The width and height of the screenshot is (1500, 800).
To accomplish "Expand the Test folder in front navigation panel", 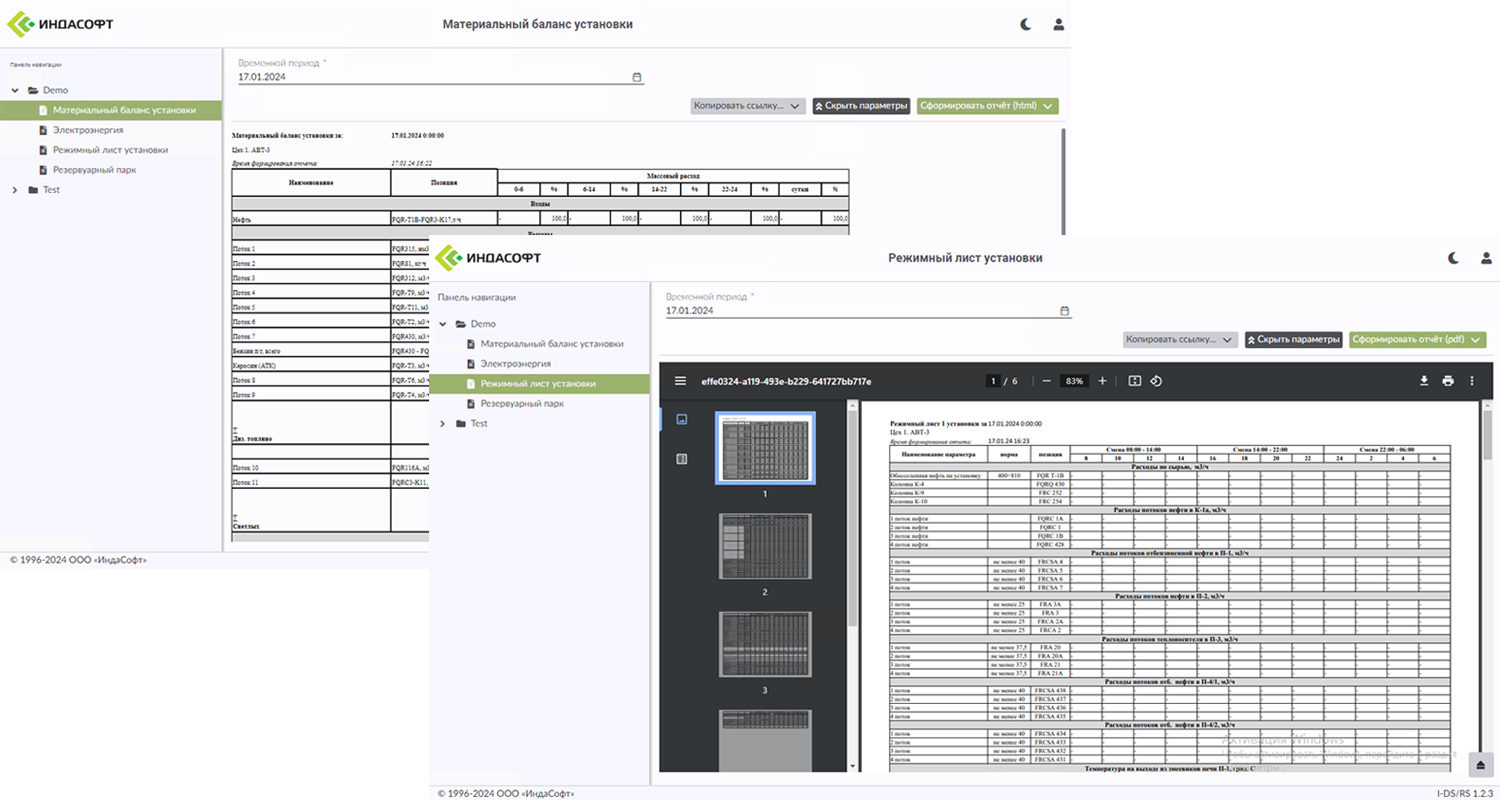I will [x=443, y=424].
